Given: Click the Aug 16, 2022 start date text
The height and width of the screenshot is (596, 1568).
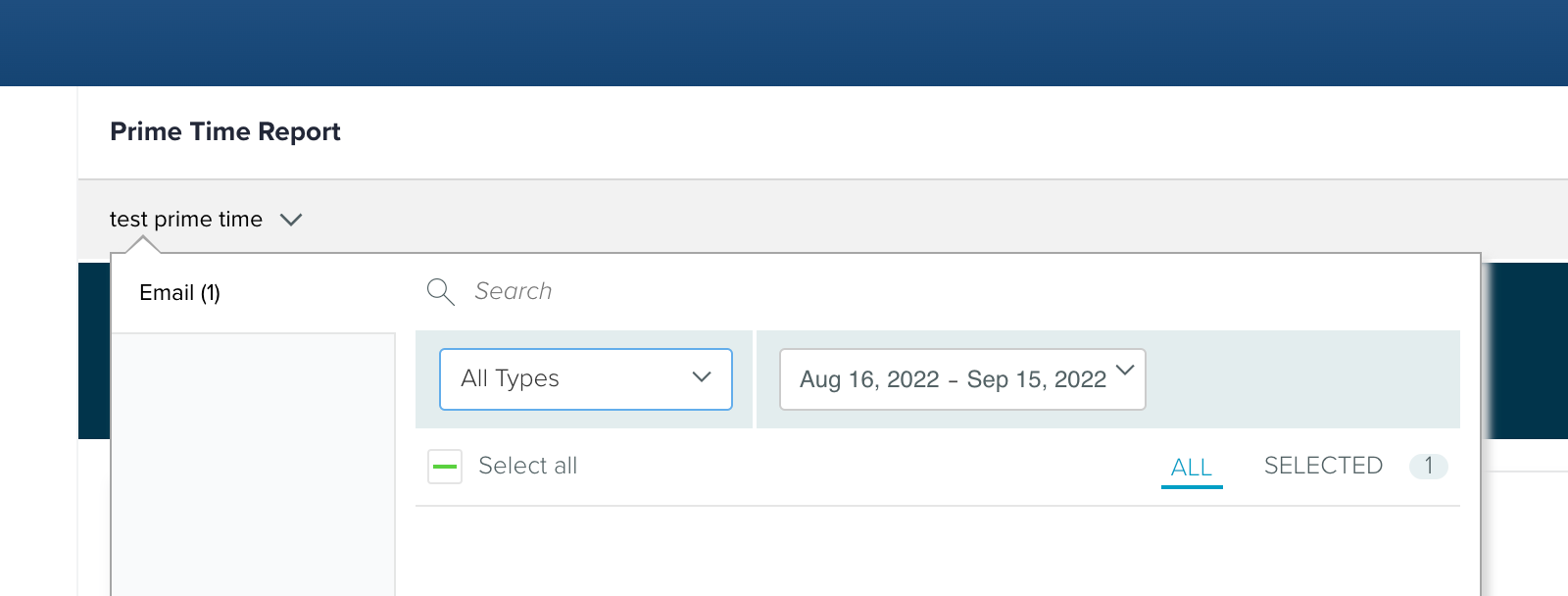Looking at the screenshot, I should (869, 379).
